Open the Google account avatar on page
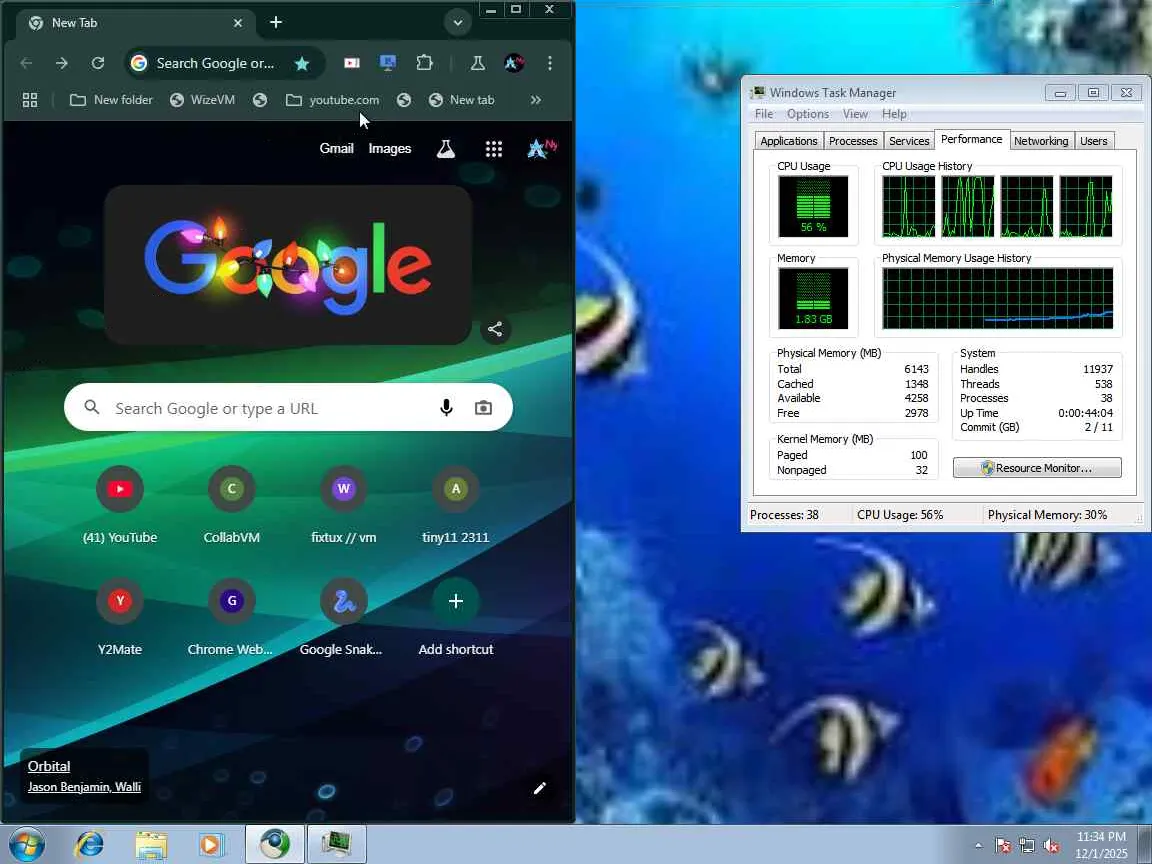 click(541, 149)
